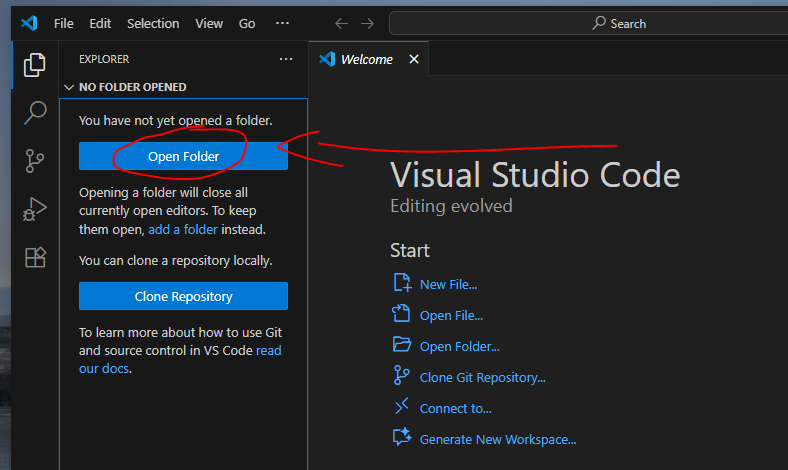Image resolution: width=788 pixels, height=470 pixels.
Task: Select the Welcome tab
Action: (366, 59)
